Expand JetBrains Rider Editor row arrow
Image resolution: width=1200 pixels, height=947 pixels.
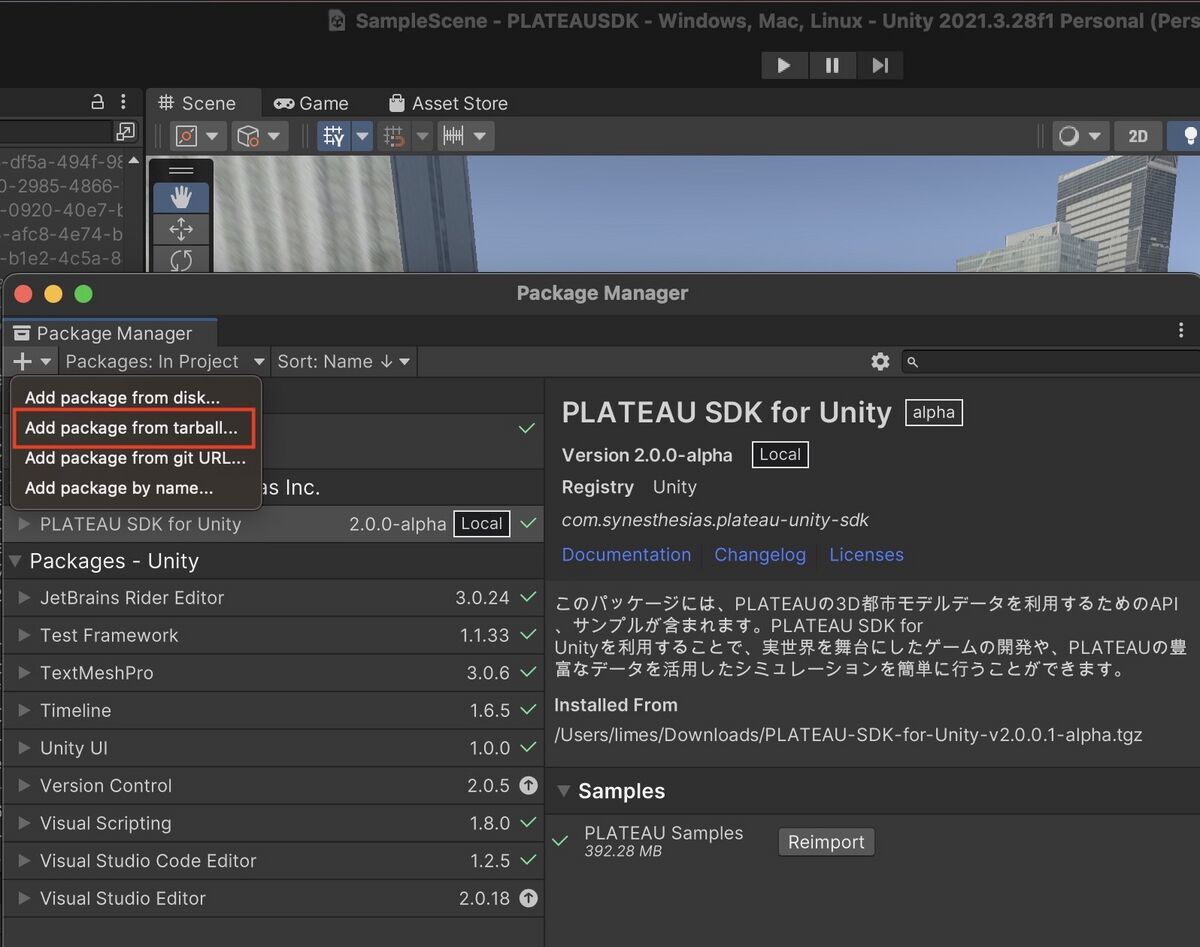24,598
